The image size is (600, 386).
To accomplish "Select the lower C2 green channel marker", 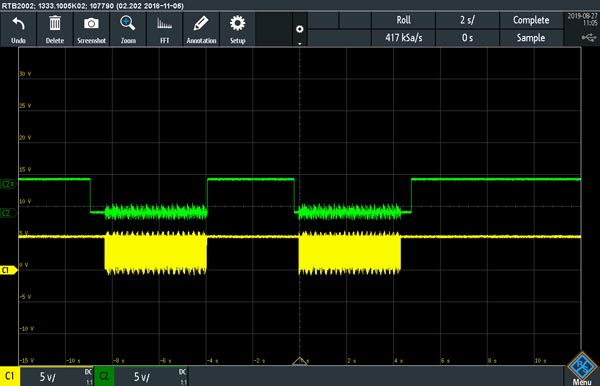I will tap(8, 213).
